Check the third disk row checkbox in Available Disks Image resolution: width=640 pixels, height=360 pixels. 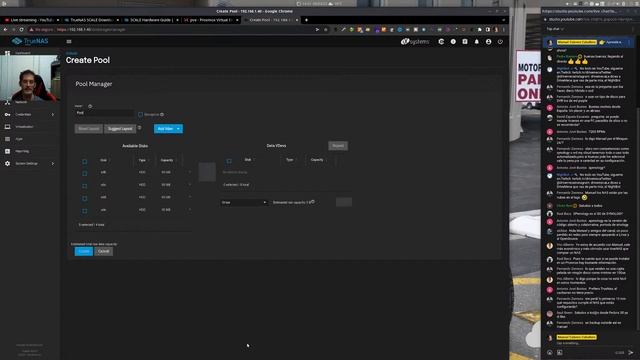[x=84, y=198]
